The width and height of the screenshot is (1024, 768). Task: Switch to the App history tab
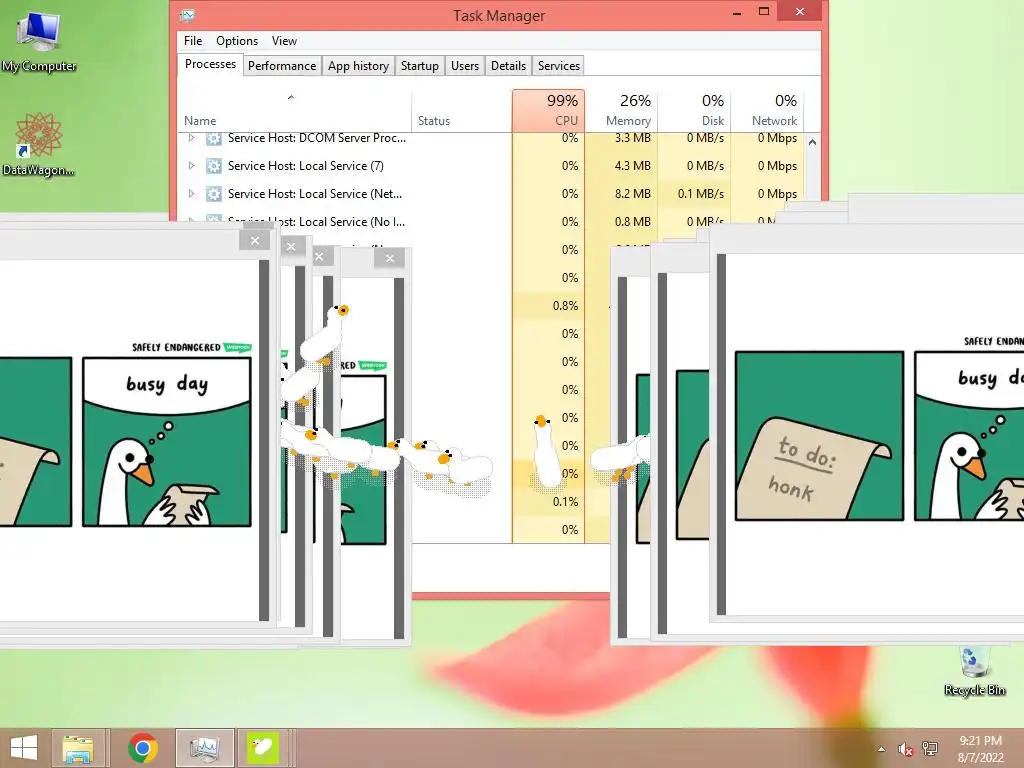(358, 66)
